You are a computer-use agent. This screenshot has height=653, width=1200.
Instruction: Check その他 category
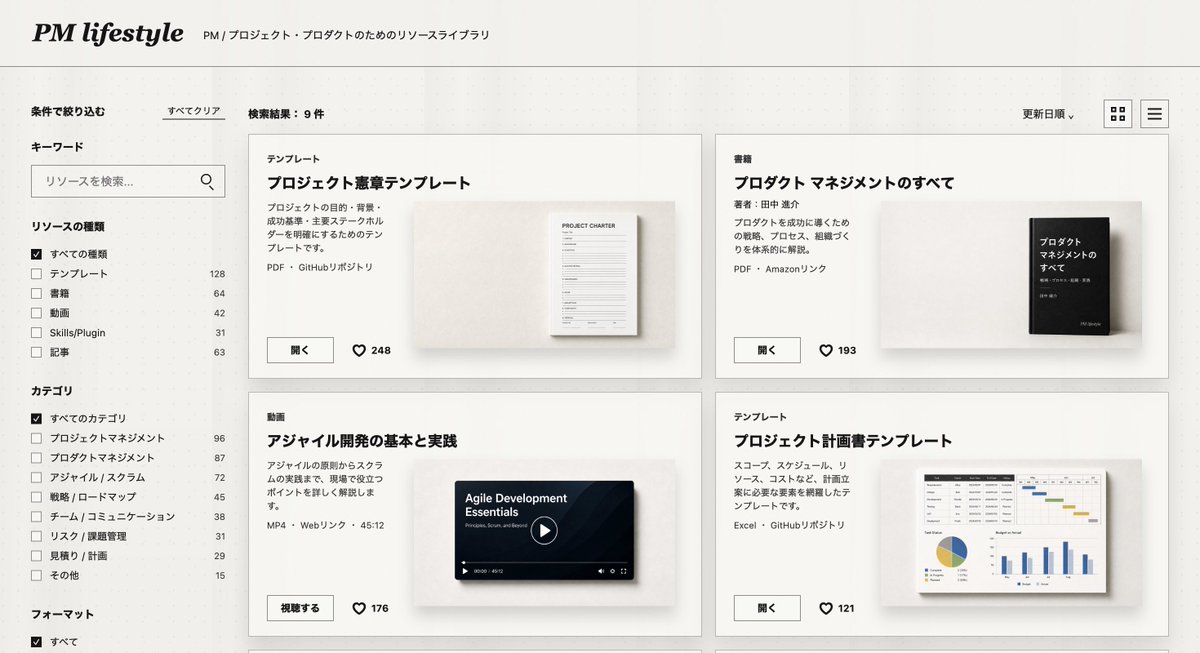coord(37,575)
